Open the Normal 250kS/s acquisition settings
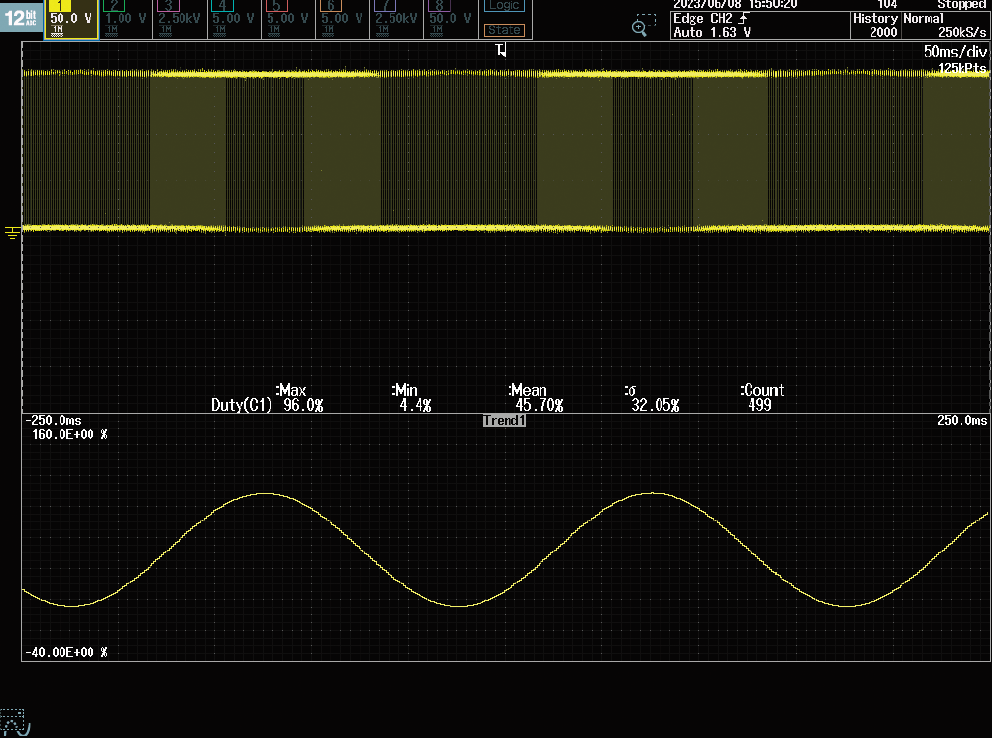The image size is (992, 738). click(x=945, y=25)
